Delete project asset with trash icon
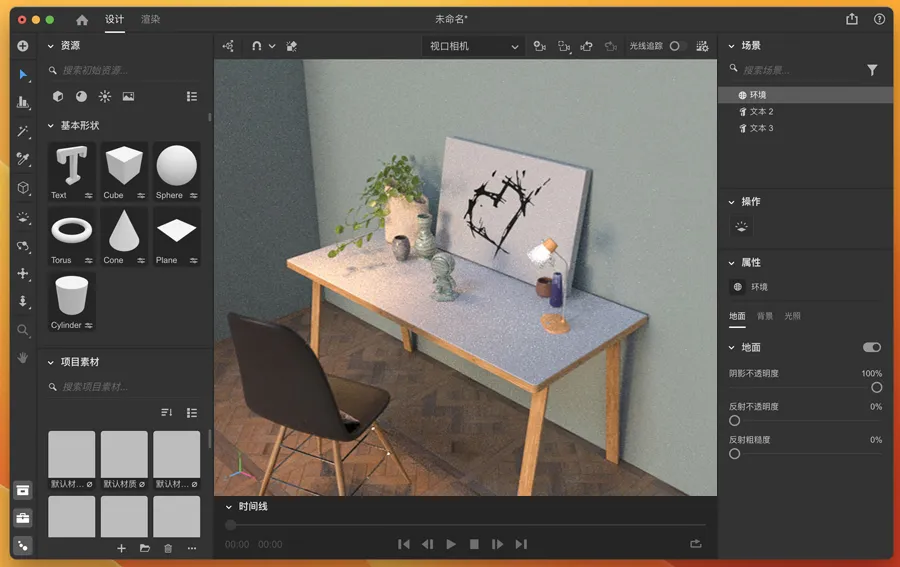900x567 pixels. point(168,548)
